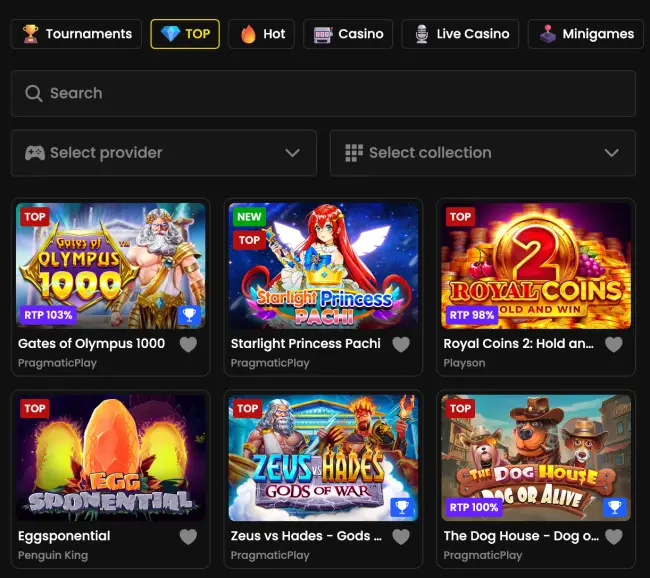Favorite Royal Coins 2 with heart icon

coord(614,344)
